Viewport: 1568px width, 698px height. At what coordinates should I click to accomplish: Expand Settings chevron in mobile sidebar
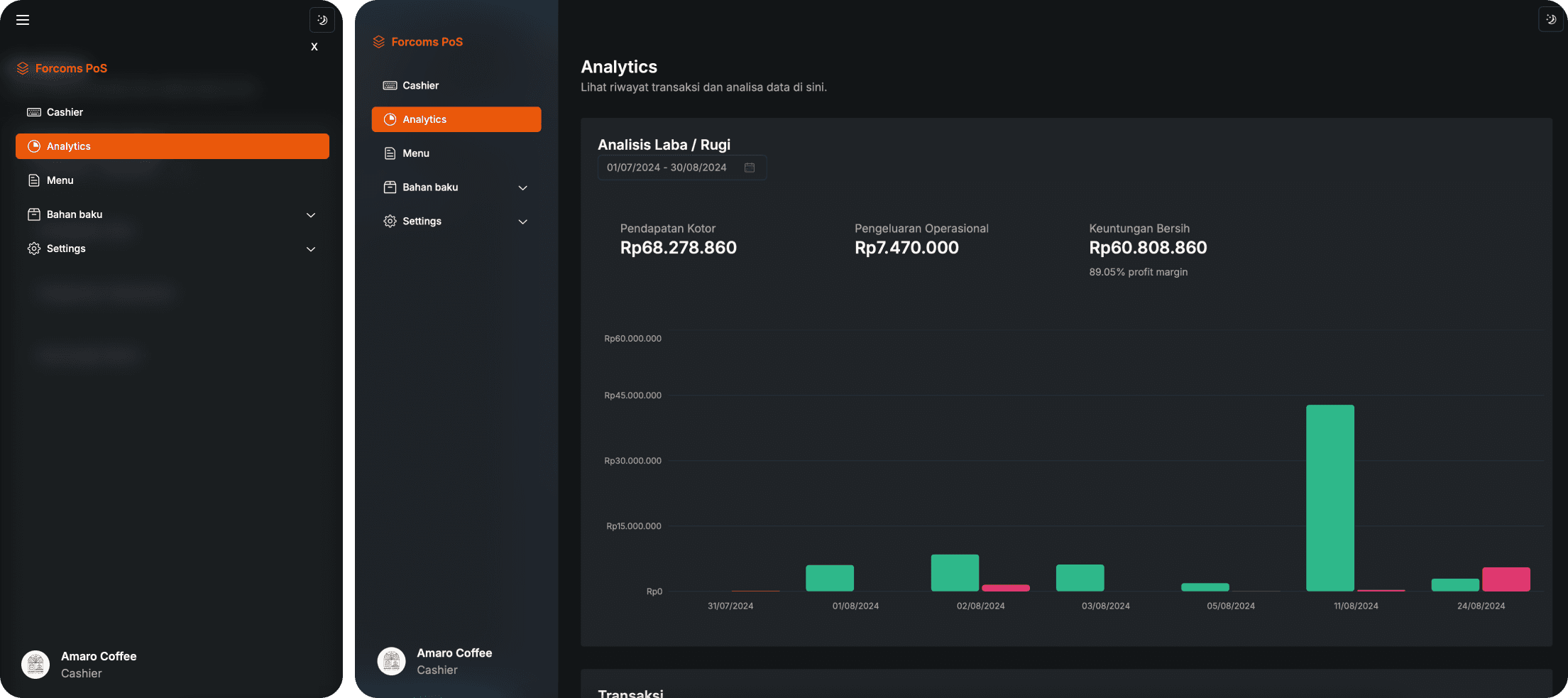(310, 249)
